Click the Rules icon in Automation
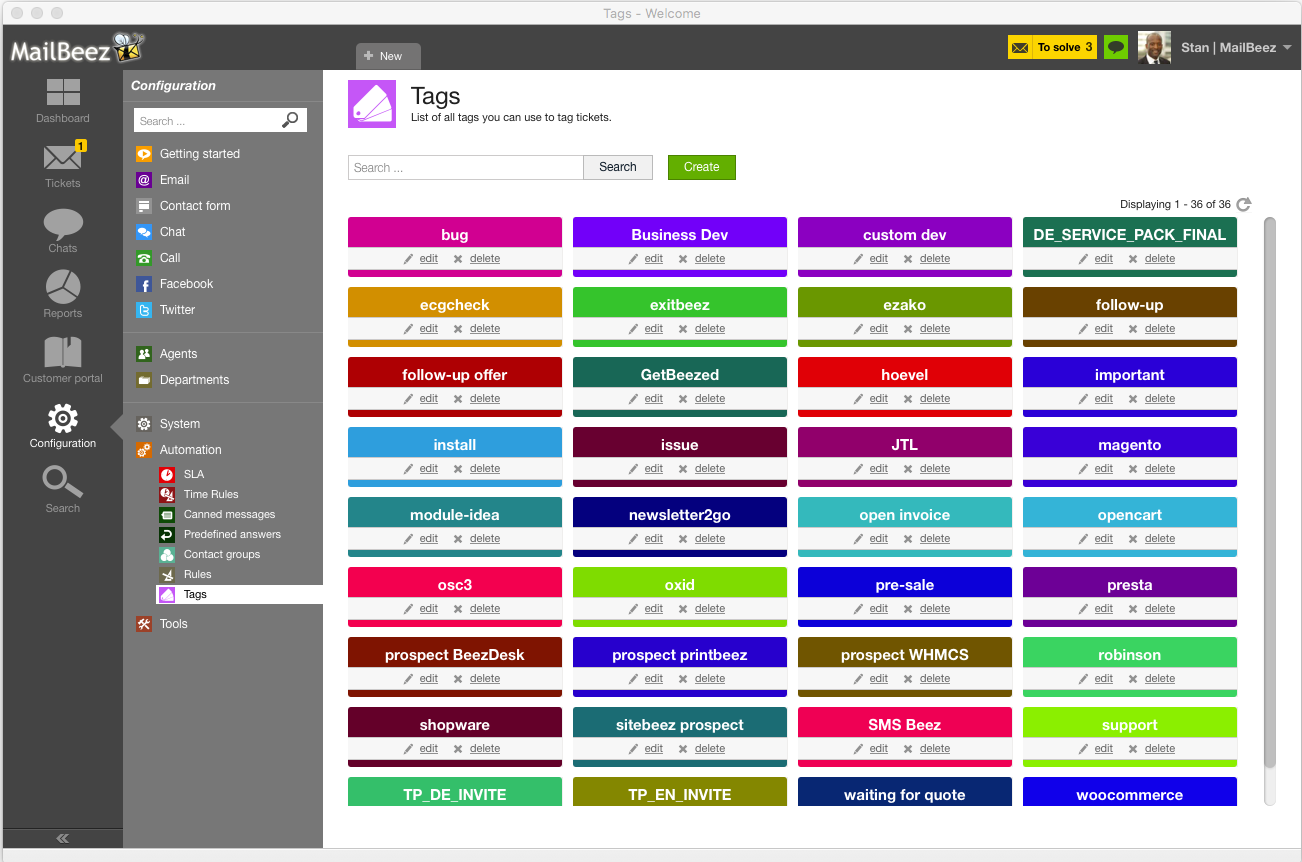The height and width of the screenshot is (862, 1302). (167, 574)
